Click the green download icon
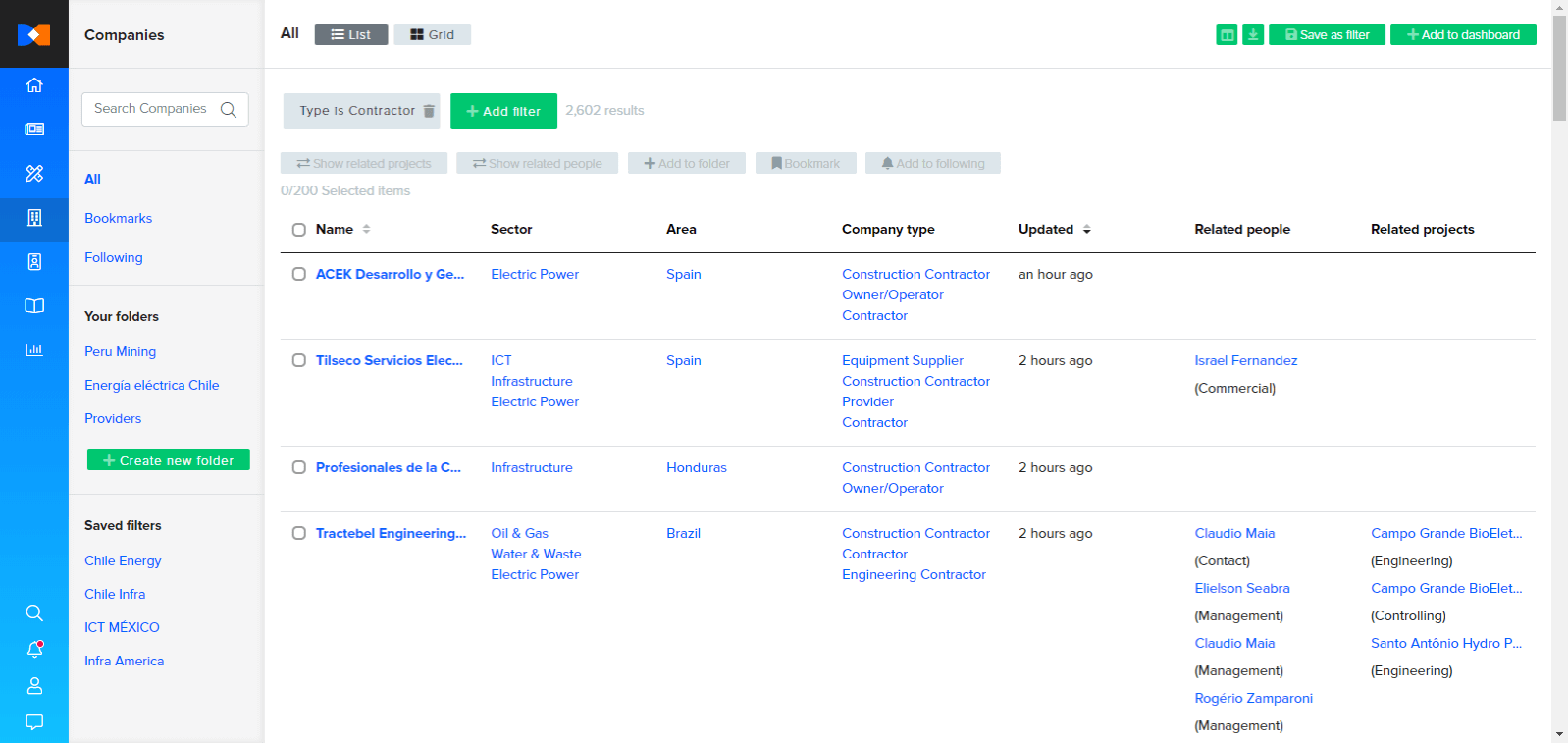Screen dimensions: 1568x744 (x=1253, y=34)
